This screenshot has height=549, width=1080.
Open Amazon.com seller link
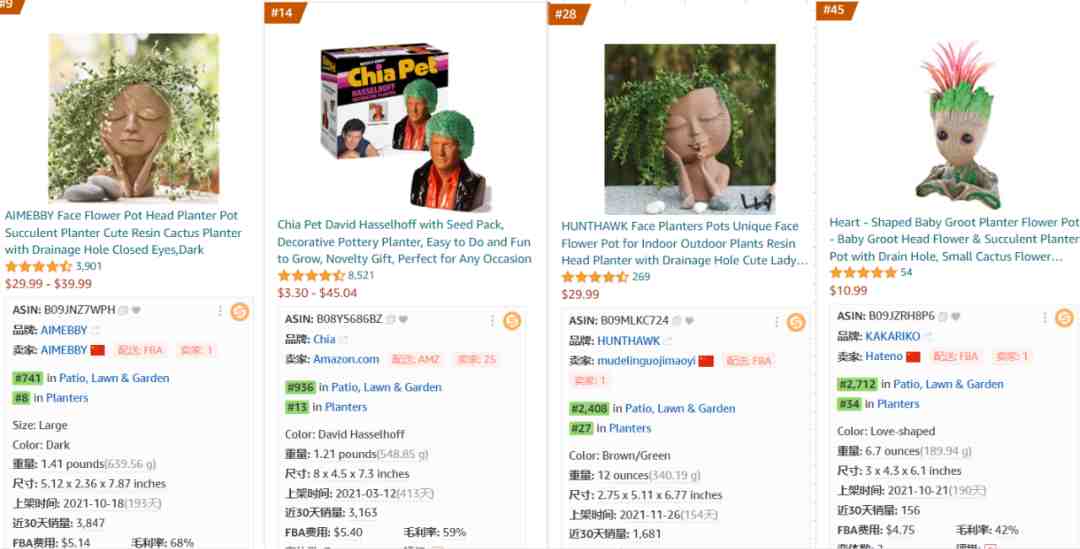[x=346, y=360]
